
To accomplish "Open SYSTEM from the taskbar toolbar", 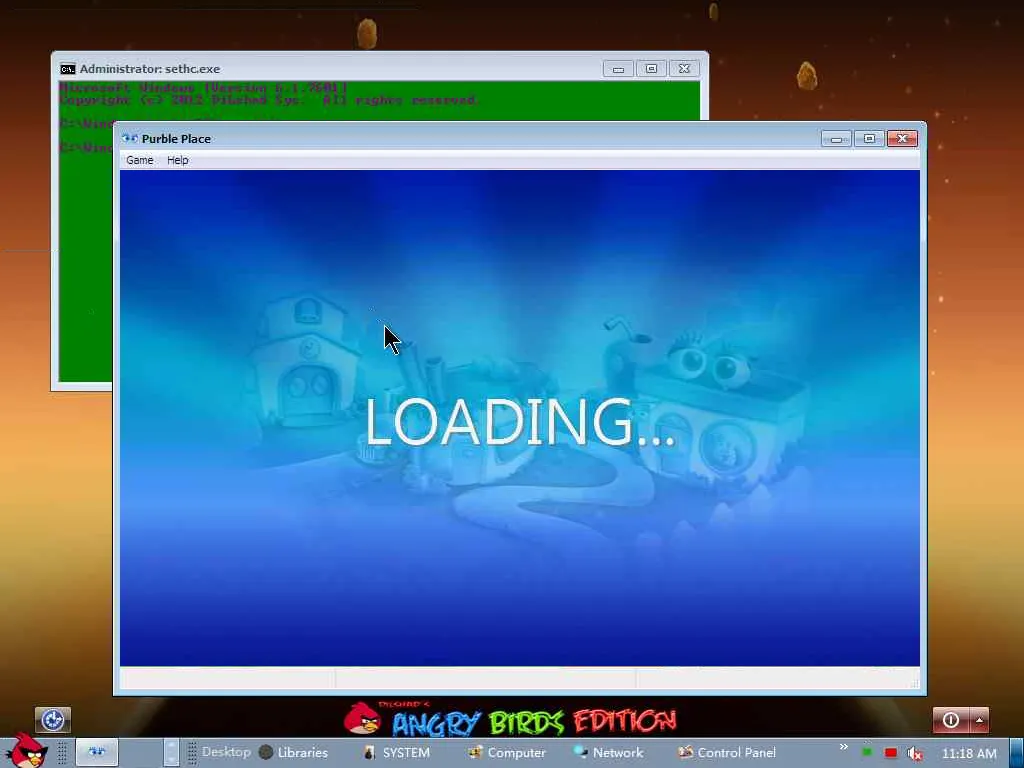I will pyautogui.click(x=397, y=752).
